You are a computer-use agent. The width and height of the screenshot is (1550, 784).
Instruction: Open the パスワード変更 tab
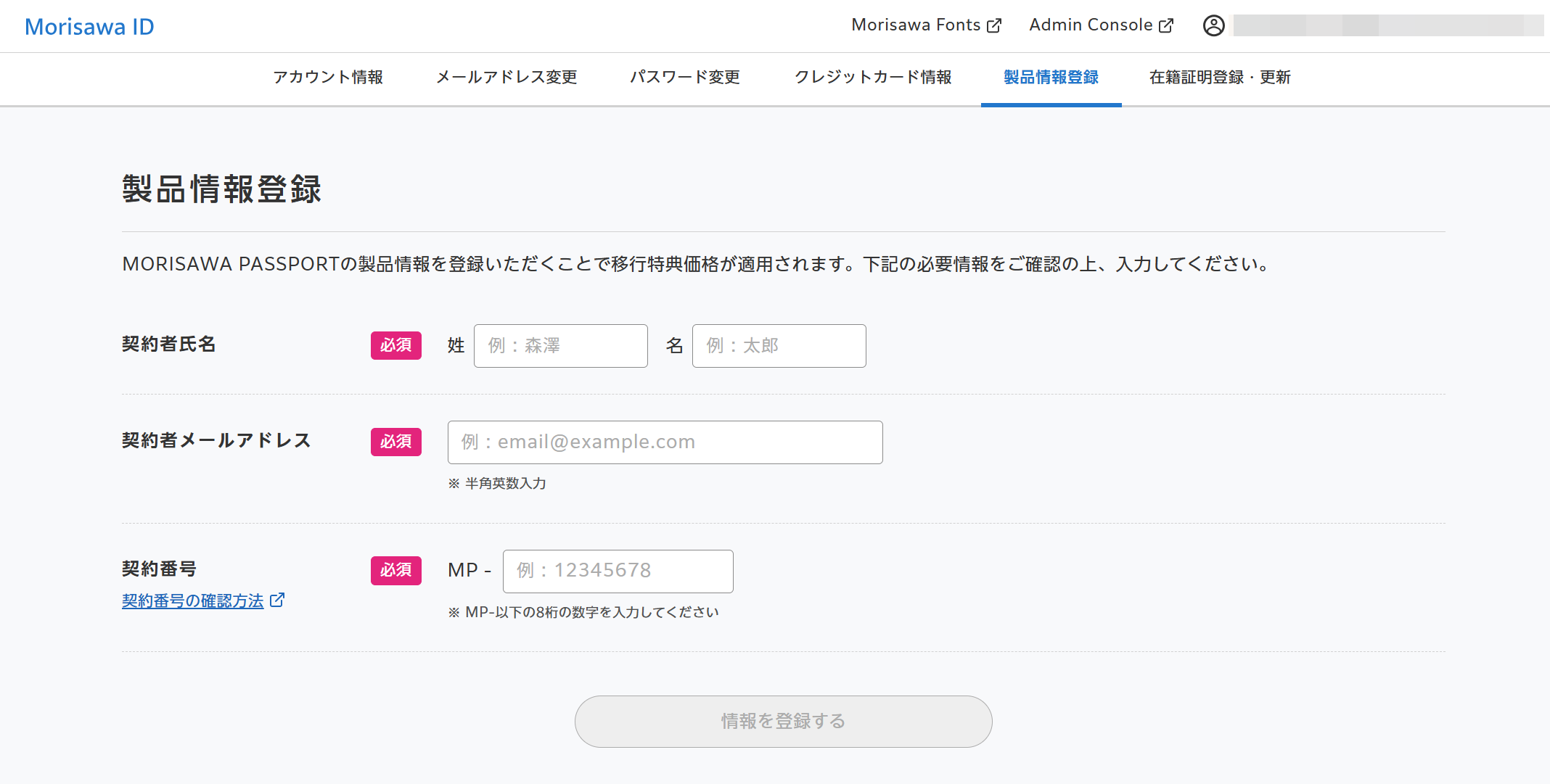[685, 78]
